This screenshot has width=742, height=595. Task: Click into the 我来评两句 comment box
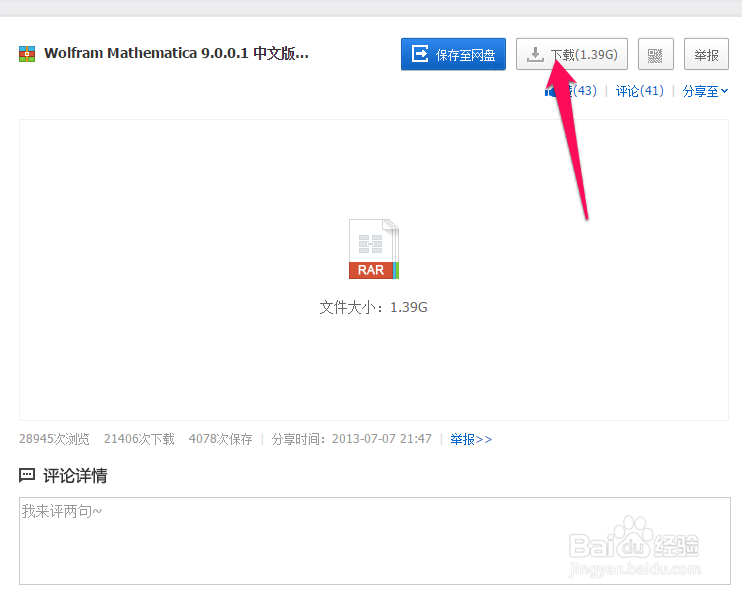pos(375,541)
